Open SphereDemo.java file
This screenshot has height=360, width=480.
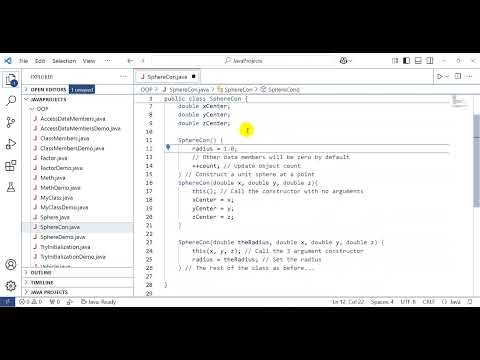tap(63, 237)
